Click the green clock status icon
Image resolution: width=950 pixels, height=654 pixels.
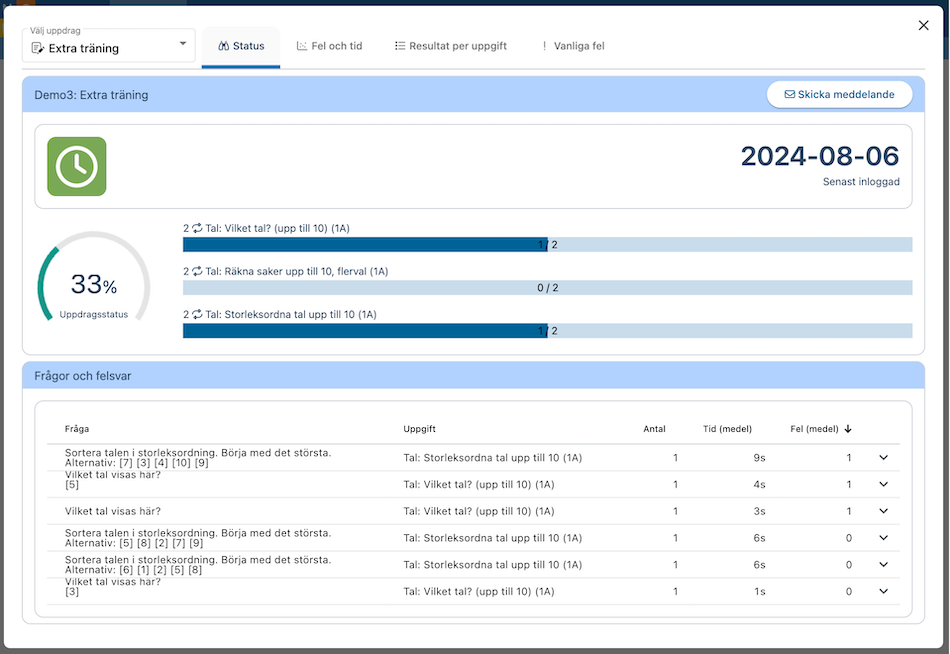tap(77, 166)
